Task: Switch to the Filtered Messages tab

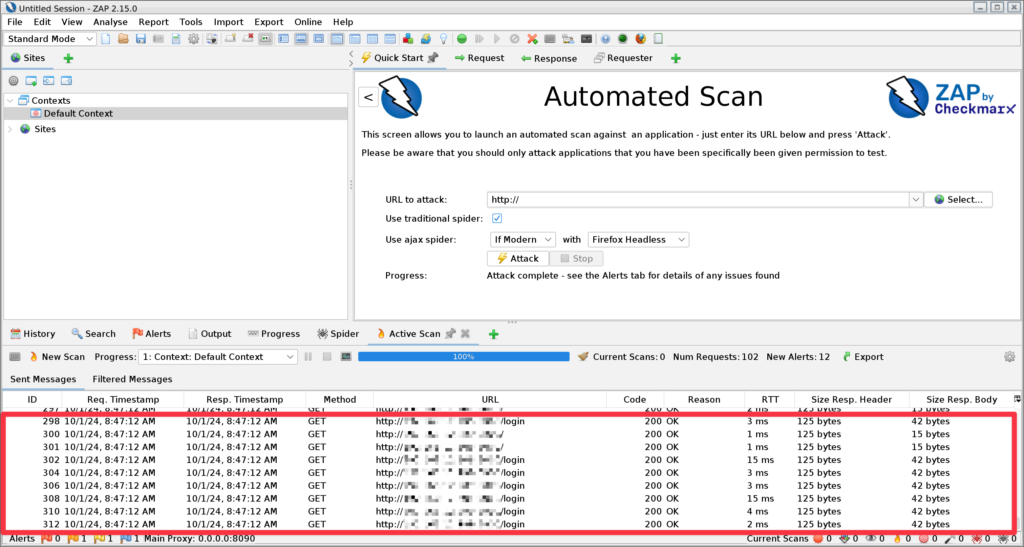Action: click(x=133, y=379)
